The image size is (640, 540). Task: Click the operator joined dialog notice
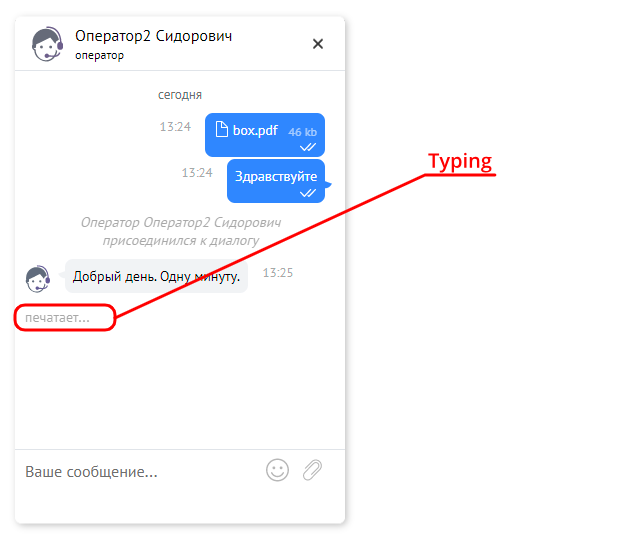point(180,231)
